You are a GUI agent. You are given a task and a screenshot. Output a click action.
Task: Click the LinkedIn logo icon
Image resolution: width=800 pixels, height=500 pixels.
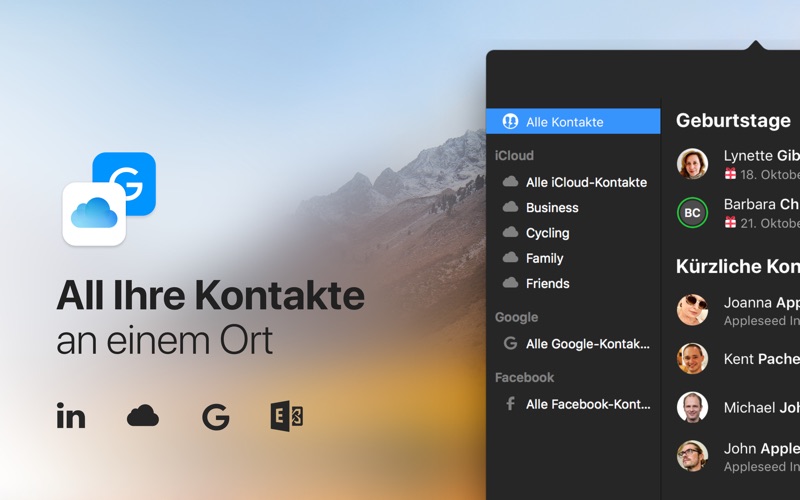(x=71, y=415)
